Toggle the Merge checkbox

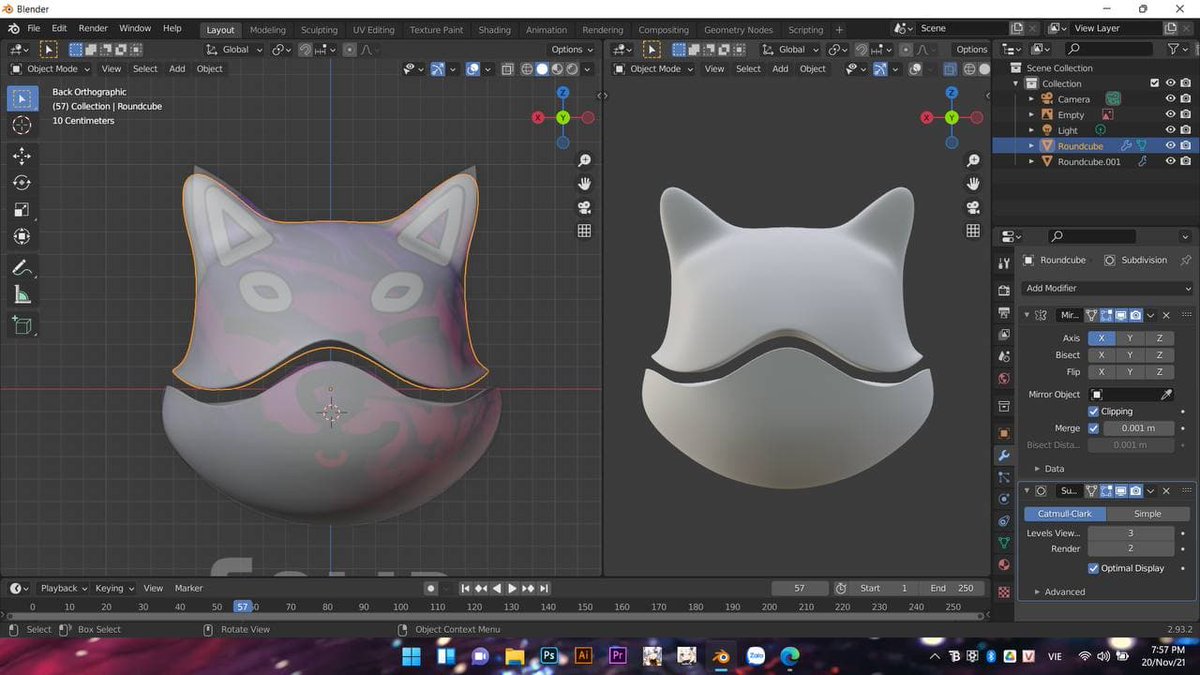pyautogui.click(x=1093, y=428)
